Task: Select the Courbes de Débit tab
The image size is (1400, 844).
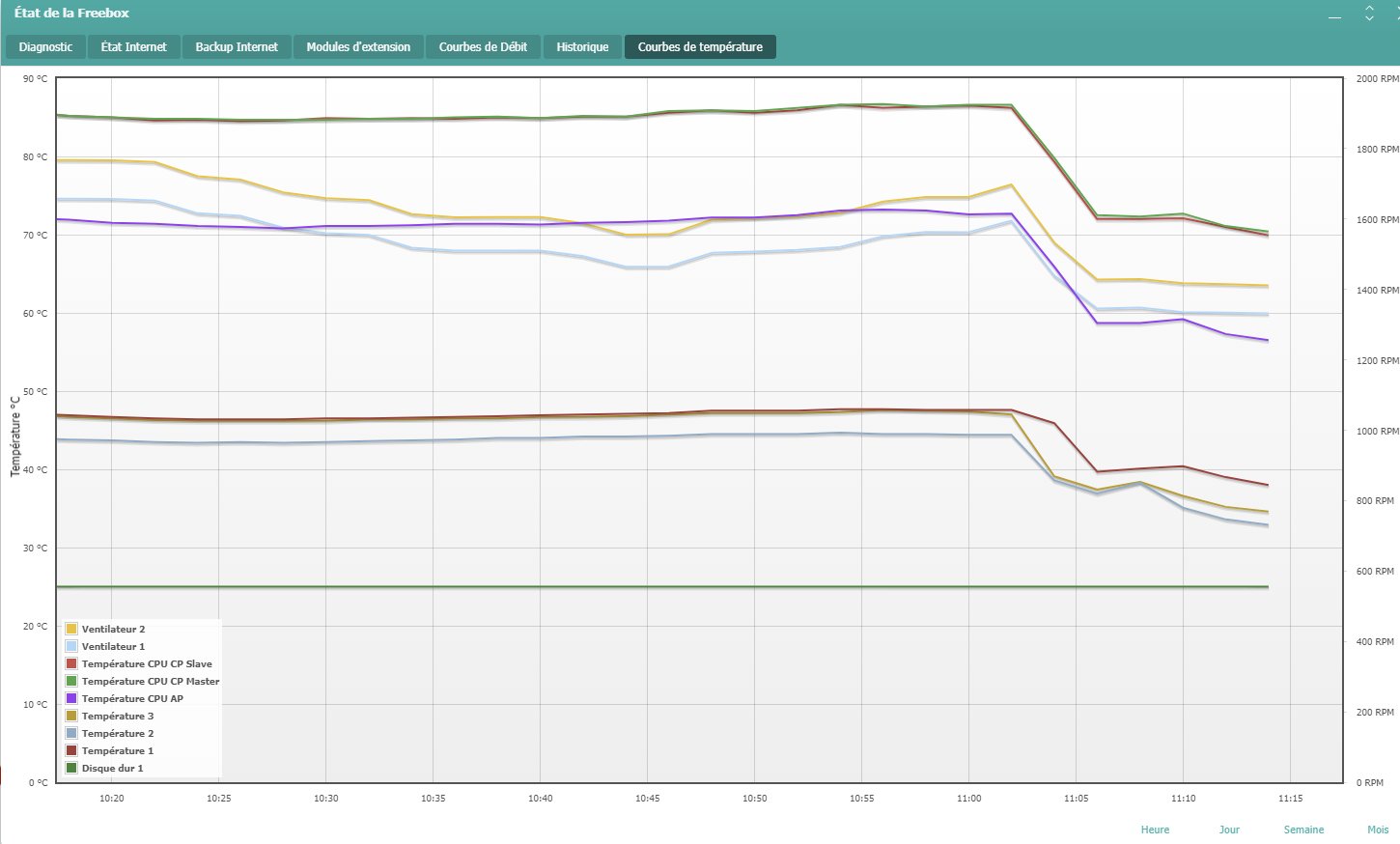Action: tap(483, 47)
